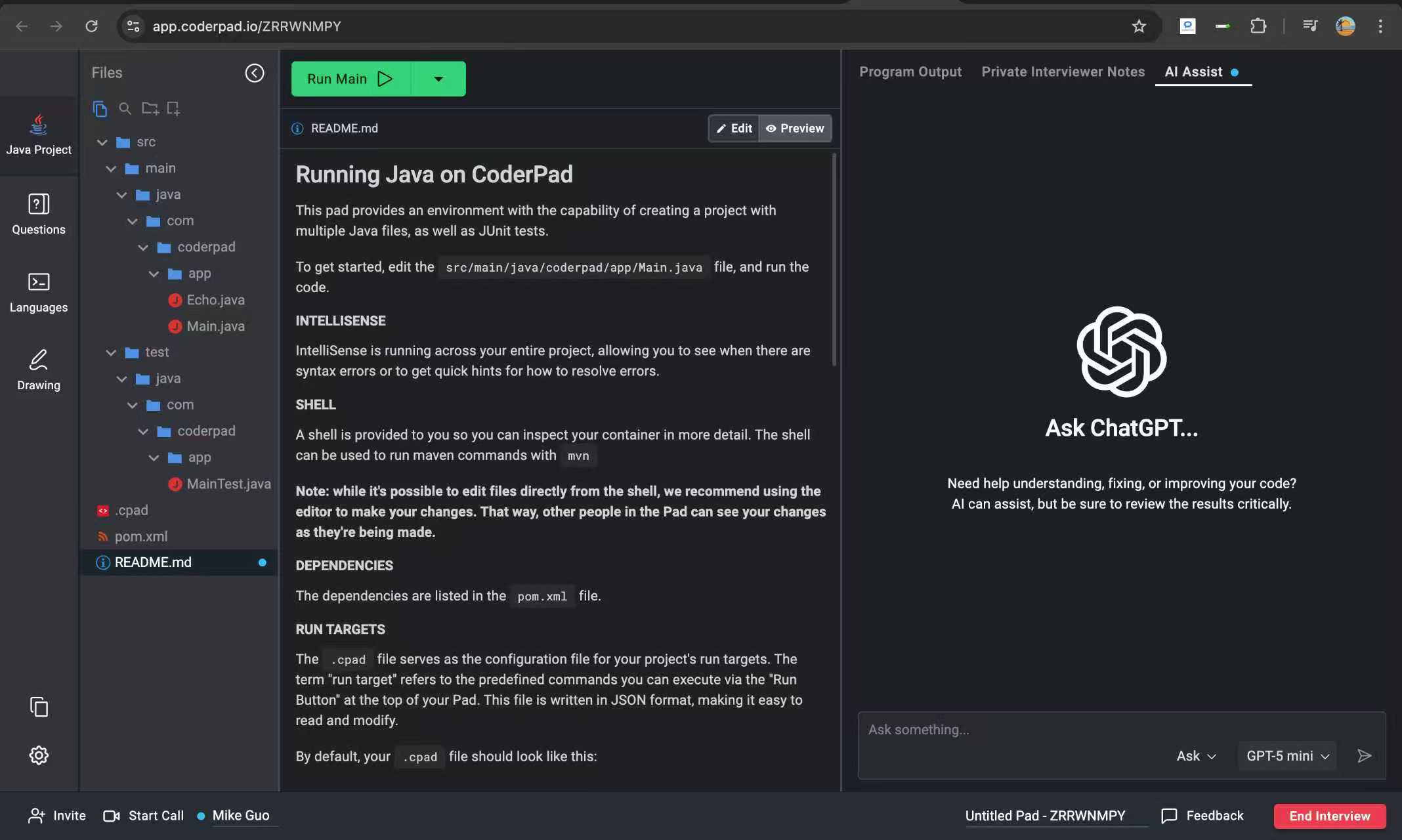Open the Run Main dropdown arrow
The height and width of the screenshot is (840, 1402).
[438, 78]
